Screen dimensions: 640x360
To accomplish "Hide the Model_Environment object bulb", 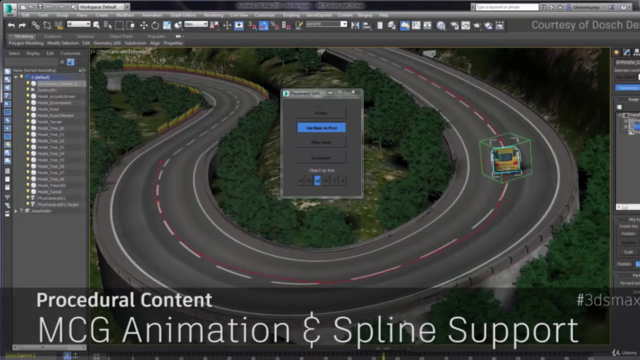I will pos(28,103).
